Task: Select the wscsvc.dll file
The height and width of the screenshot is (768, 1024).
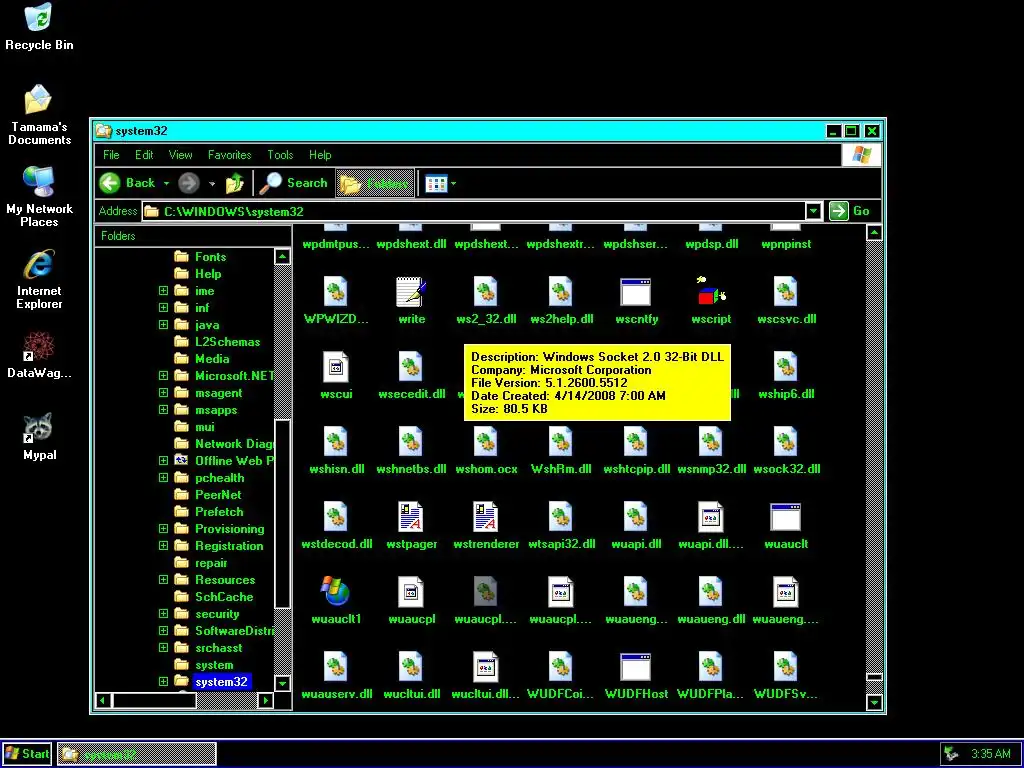Action: coord(786,292)
